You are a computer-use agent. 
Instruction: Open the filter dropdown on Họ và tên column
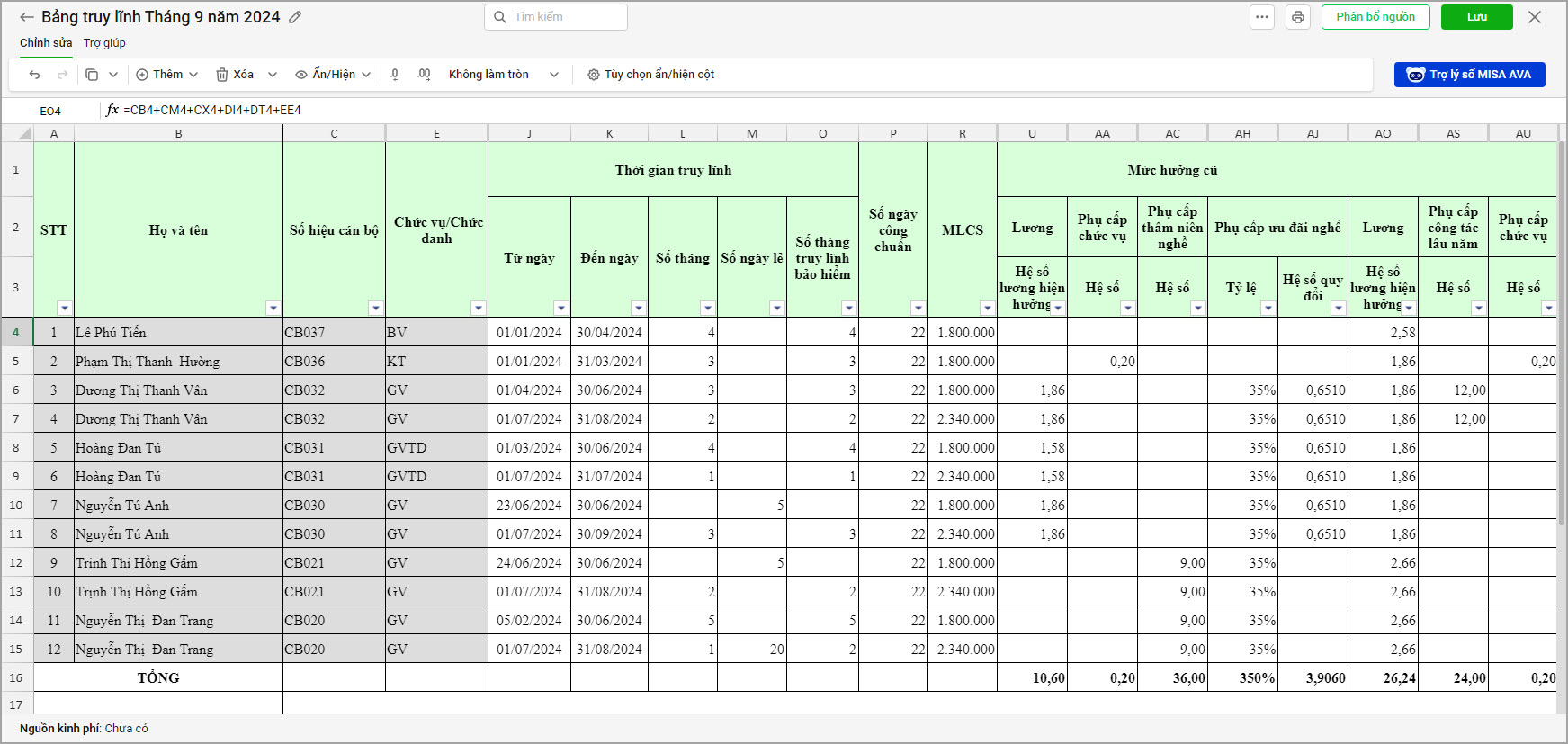(273, 308)
